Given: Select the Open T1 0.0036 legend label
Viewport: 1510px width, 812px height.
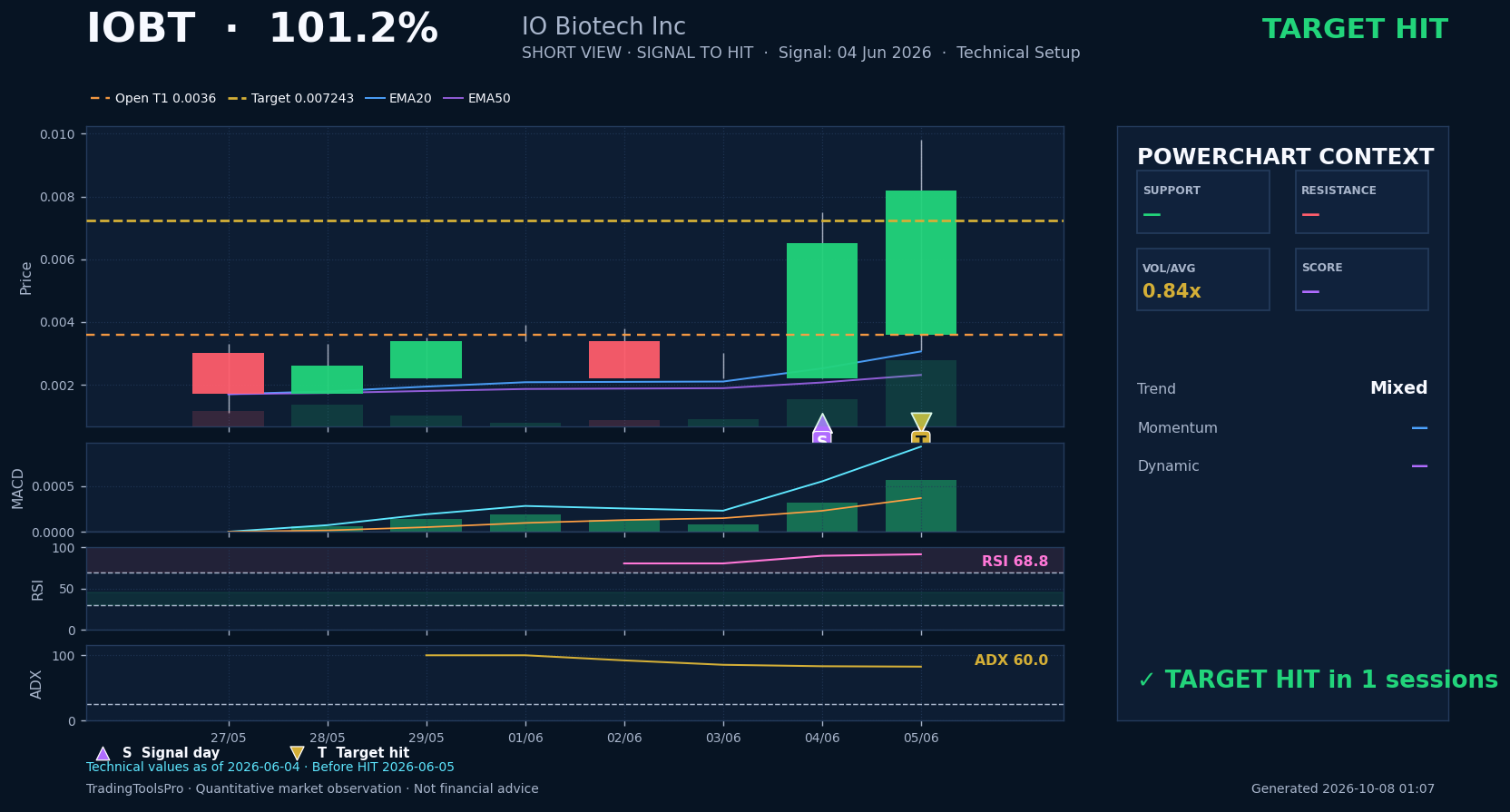Looking at the screenshot, I should [165, 98].
